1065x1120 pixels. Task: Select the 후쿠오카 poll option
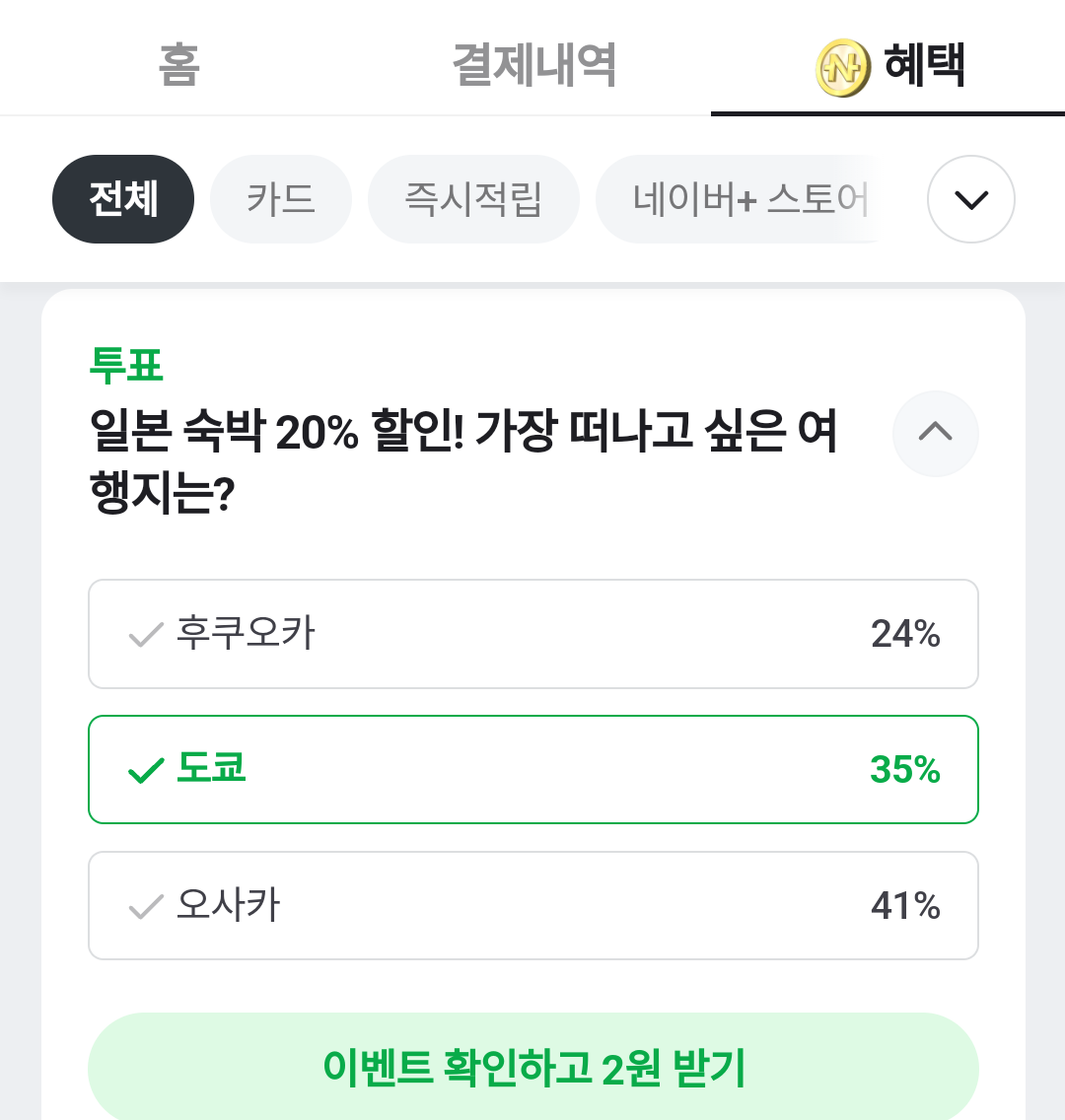pyautogui.click(x=532, y=634)
